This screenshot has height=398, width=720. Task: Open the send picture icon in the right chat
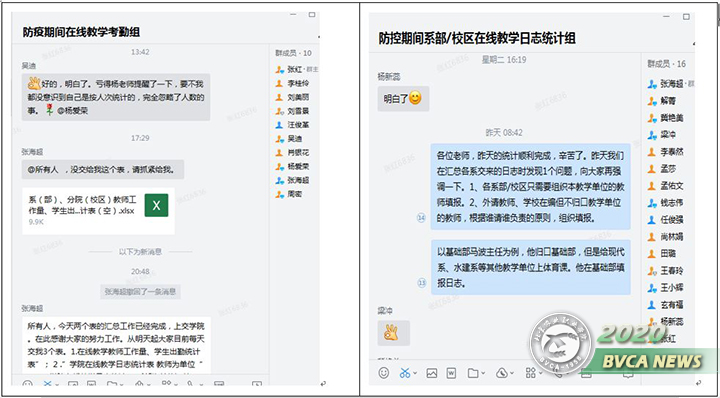coord(432,373)
